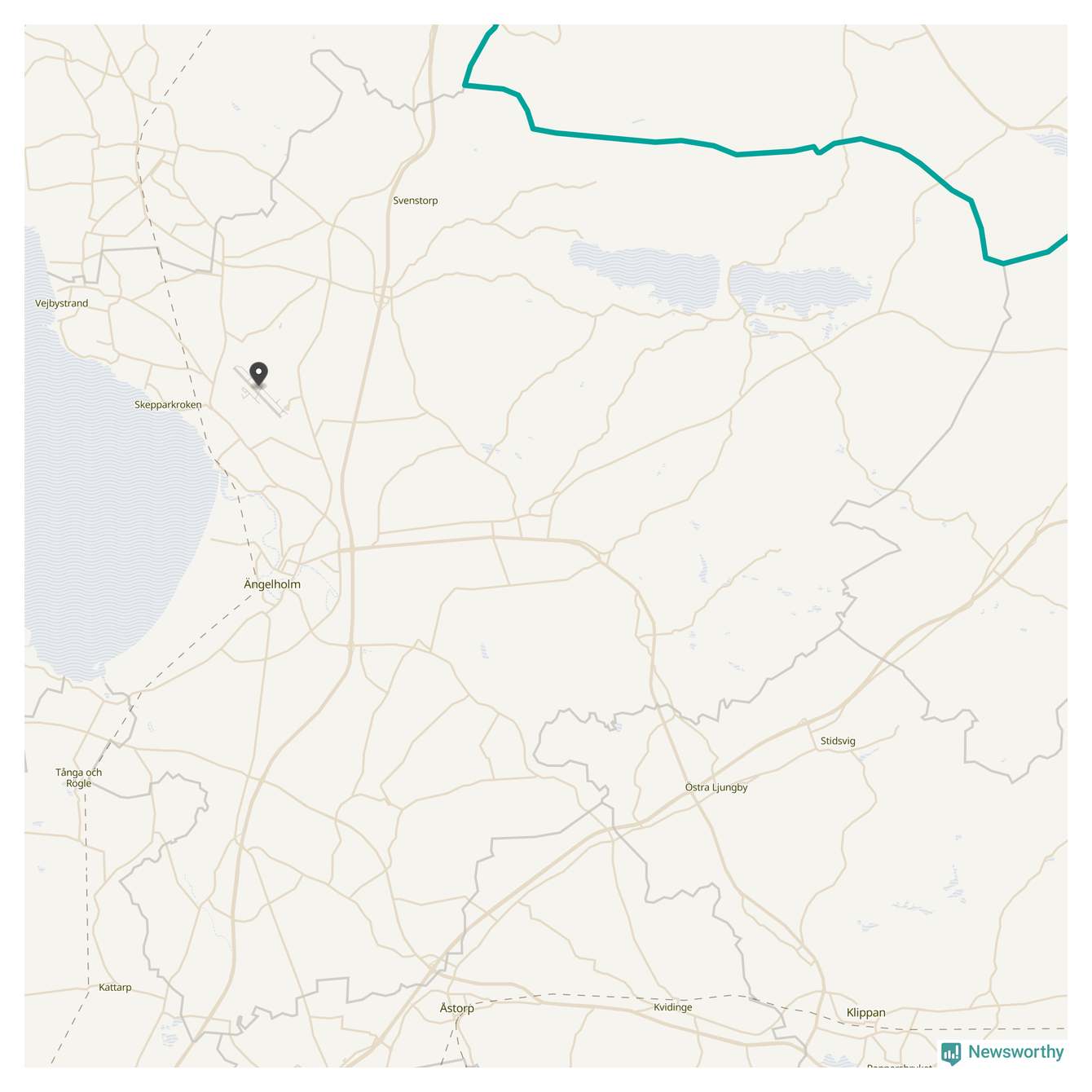Select the Kvidinge place label
Screen dimensions: 1092x1092
[x=673, y=1007]
